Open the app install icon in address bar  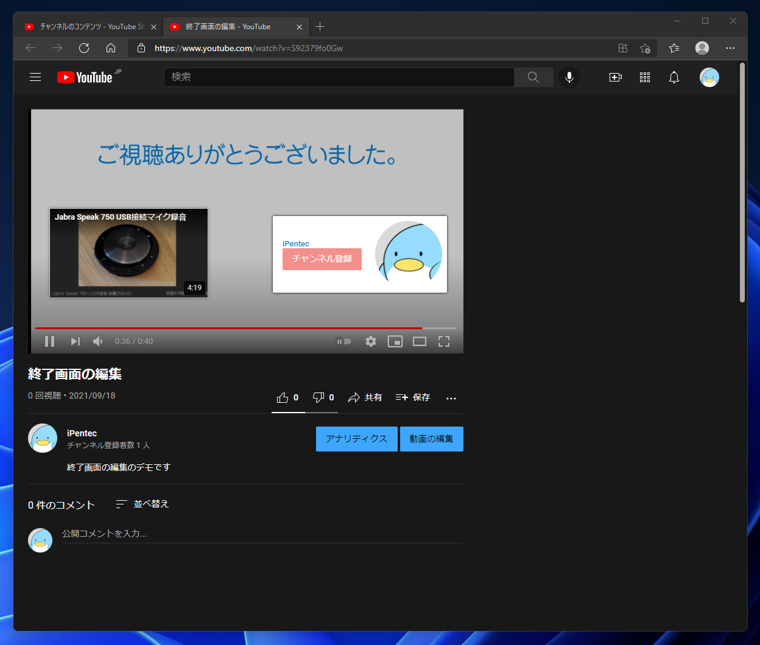pyautogui.click(x=623, y=48)
